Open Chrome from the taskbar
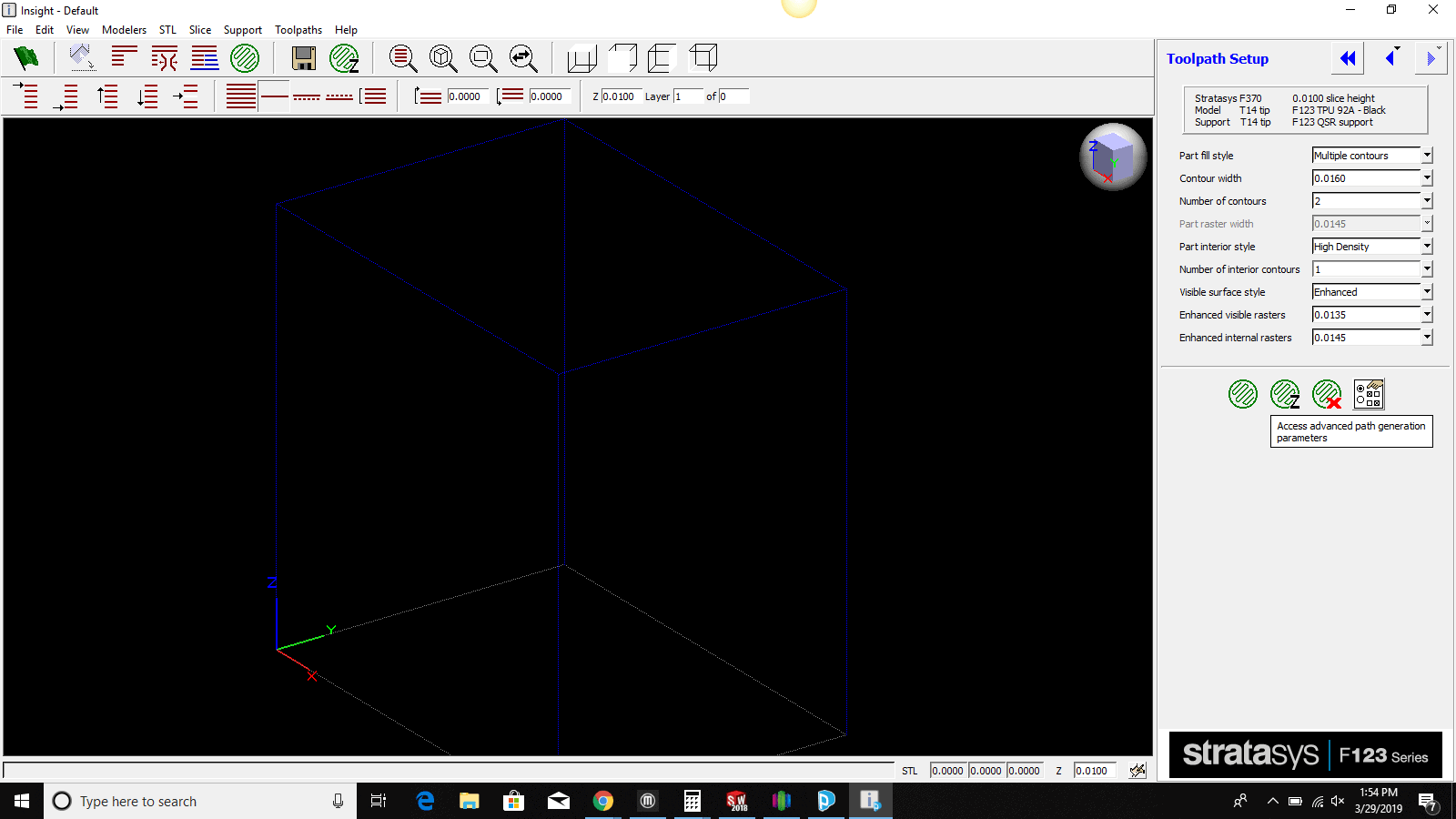 click(602, 801)
